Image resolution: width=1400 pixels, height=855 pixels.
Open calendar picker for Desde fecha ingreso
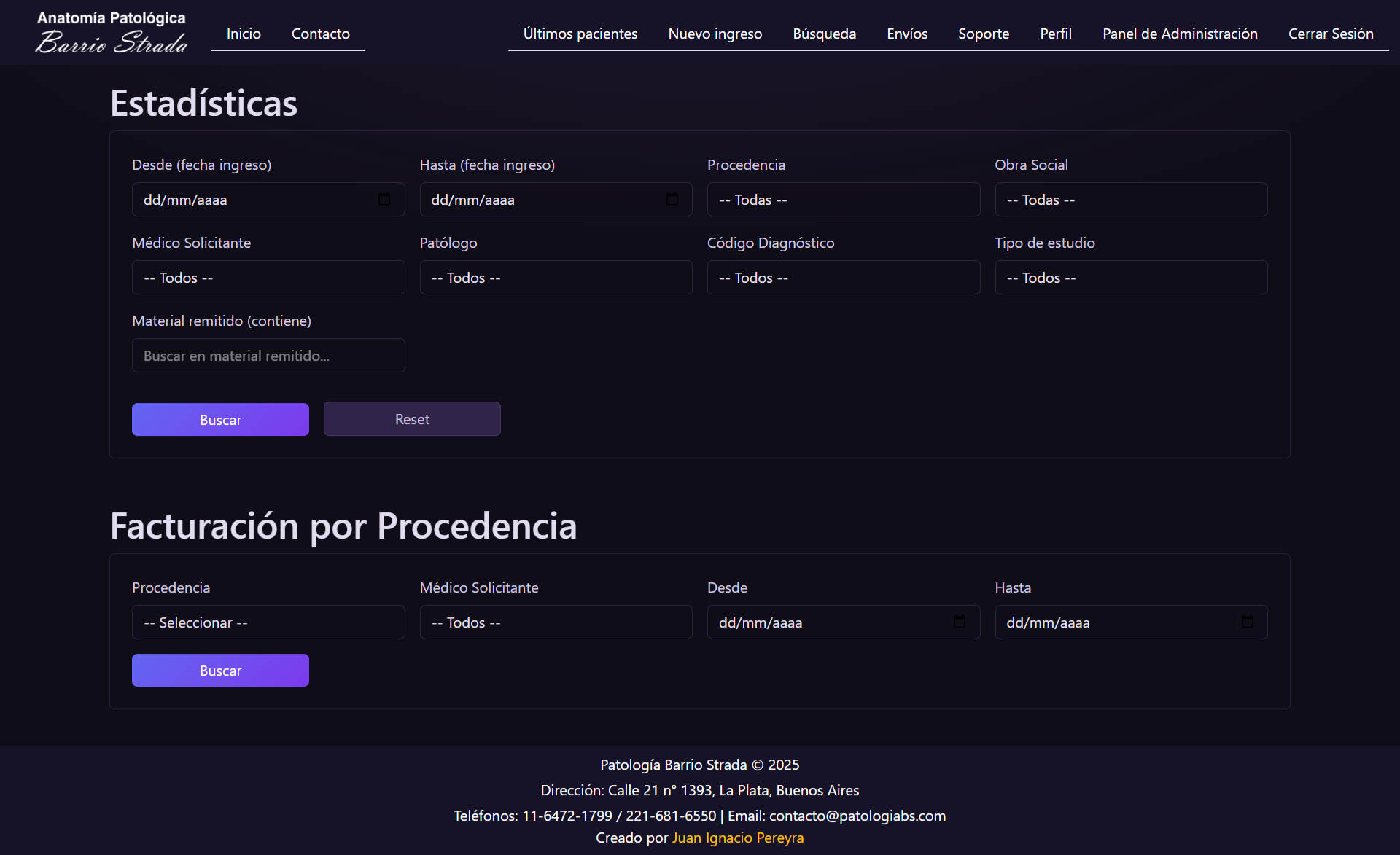point(384,199)
